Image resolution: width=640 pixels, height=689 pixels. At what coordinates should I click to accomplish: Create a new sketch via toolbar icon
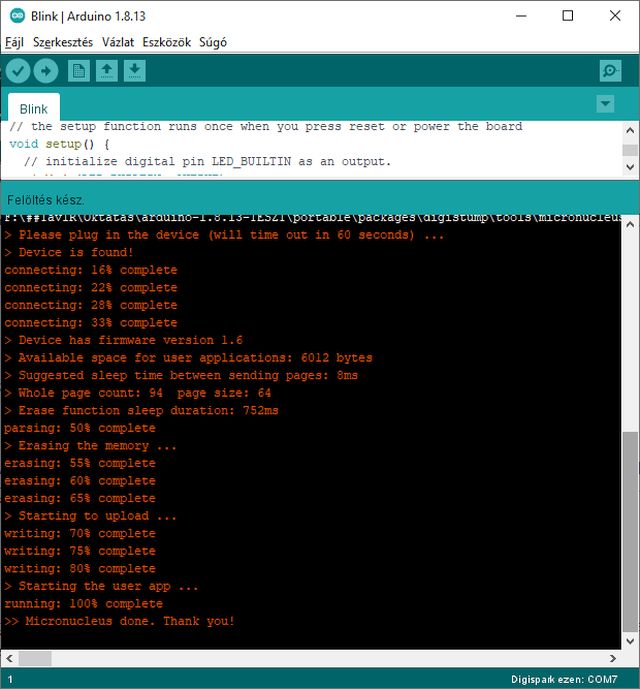(x=79, y=71)
